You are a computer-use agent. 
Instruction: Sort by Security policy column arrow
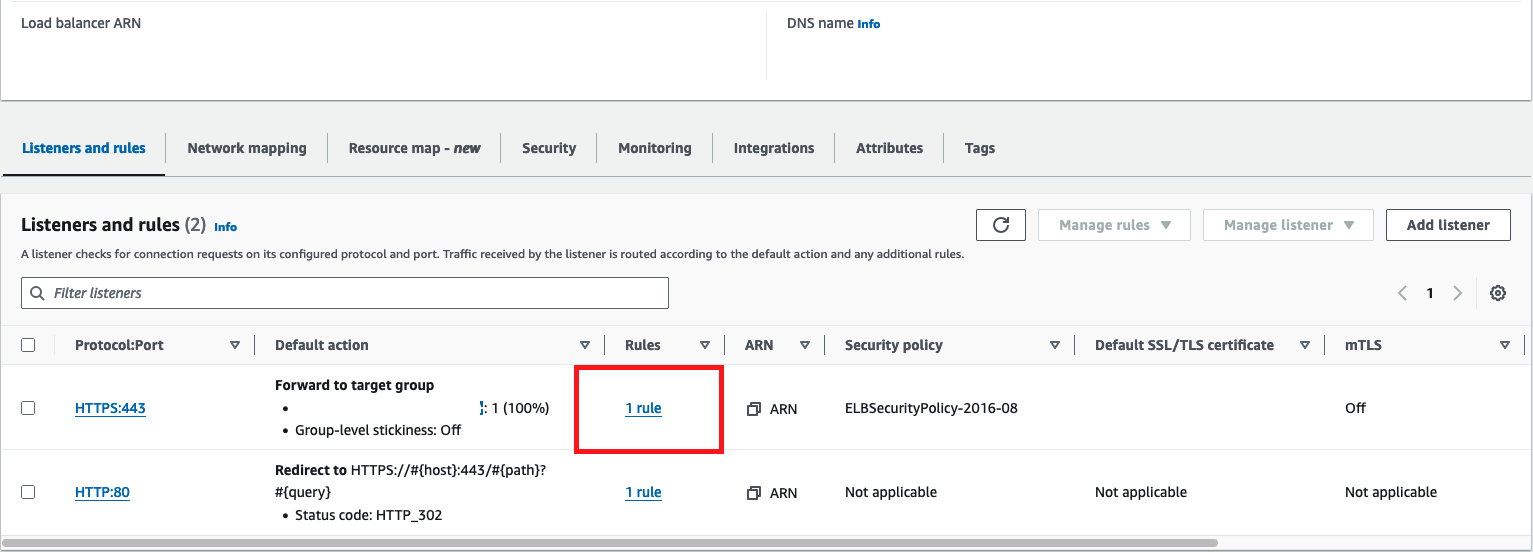coord(1054,345)
